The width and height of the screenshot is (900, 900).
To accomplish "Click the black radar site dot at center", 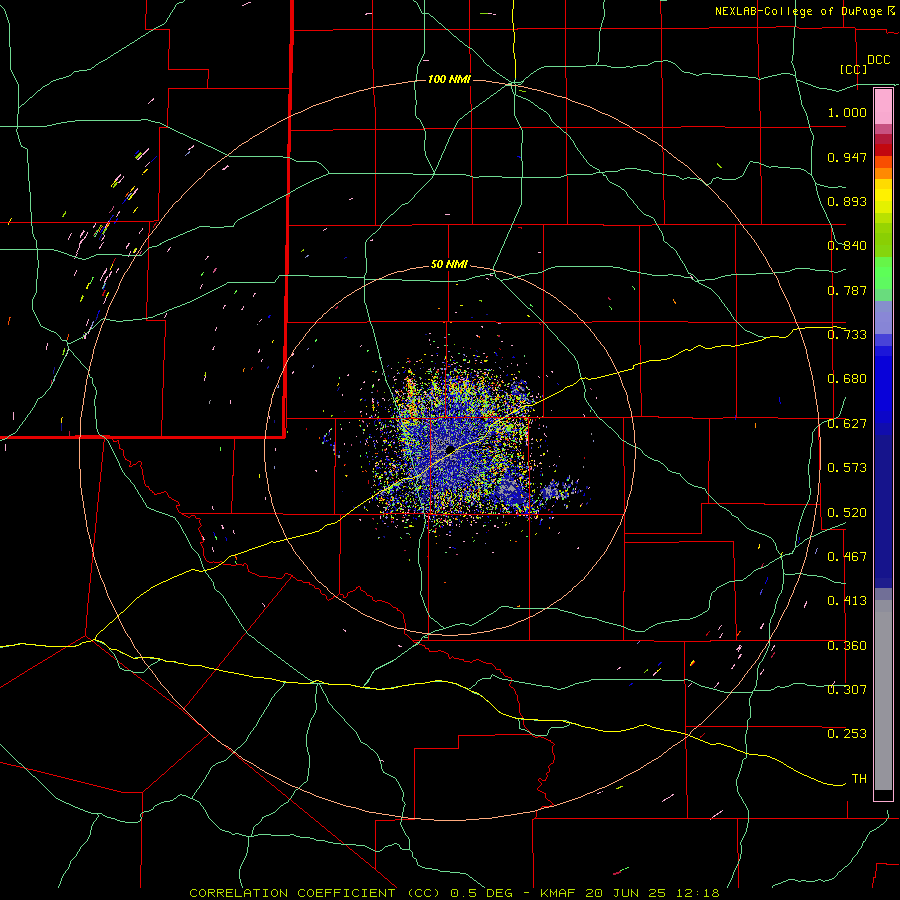I will click(450, 449).
